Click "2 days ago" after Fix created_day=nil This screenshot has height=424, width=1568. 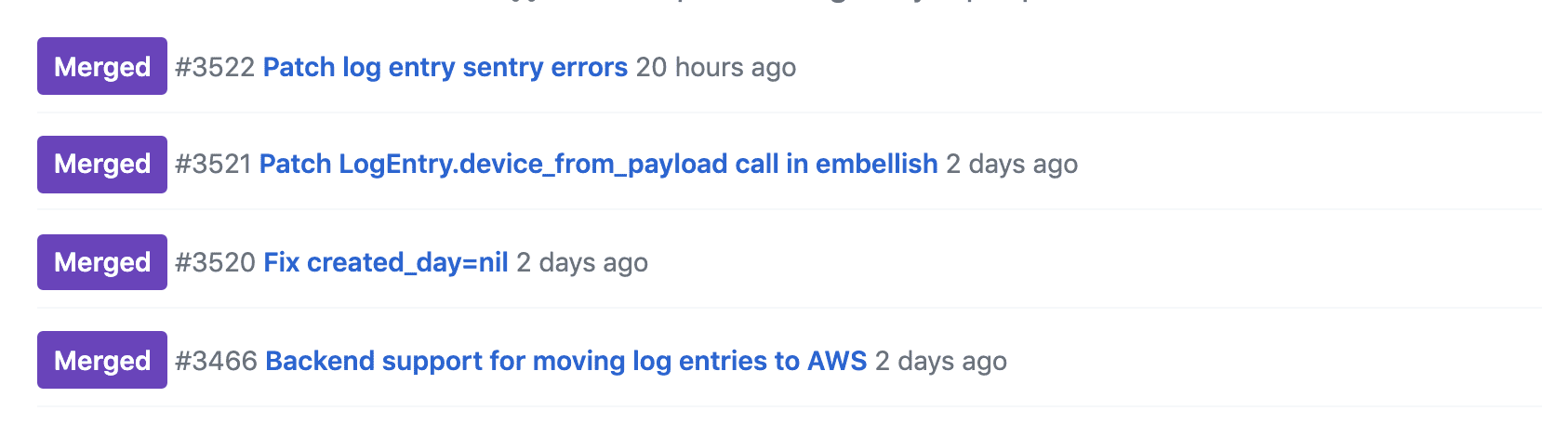click(582, 262)
